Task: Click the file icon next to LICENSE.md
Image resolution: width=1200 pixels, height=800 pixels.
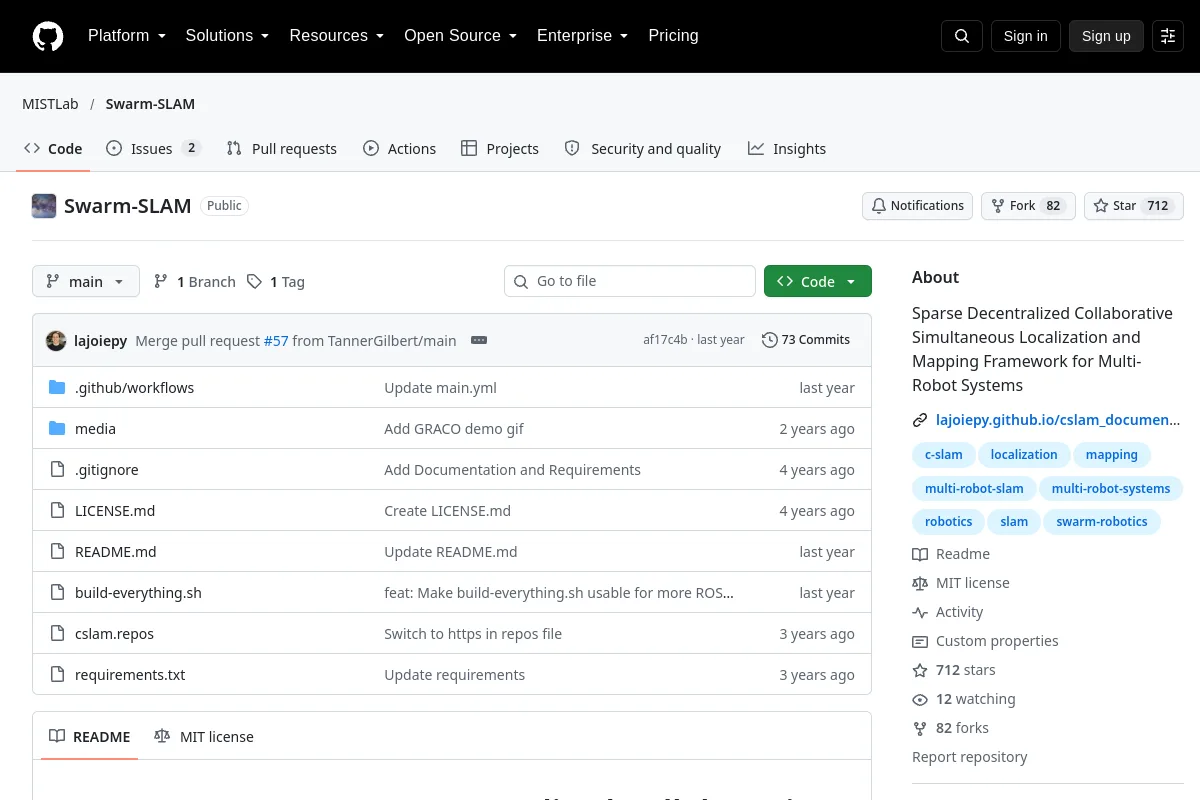Action: coord(57,511)
